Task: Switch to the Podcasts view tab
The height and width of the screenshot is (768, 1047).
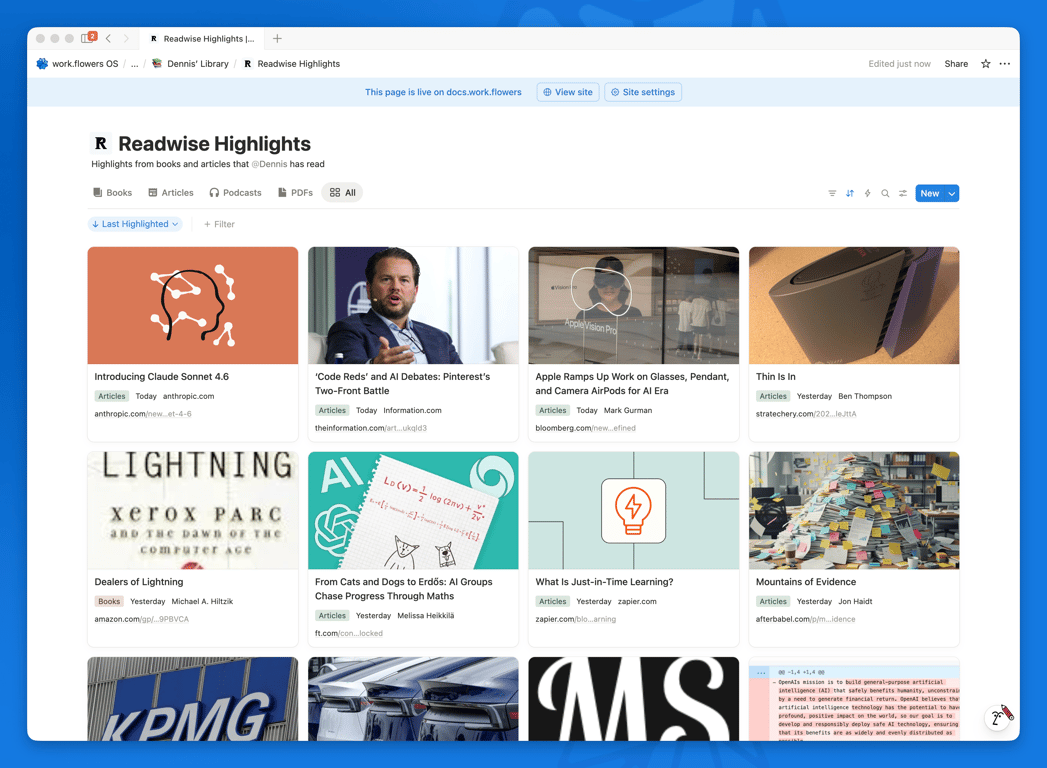Action: click(235, 193)
